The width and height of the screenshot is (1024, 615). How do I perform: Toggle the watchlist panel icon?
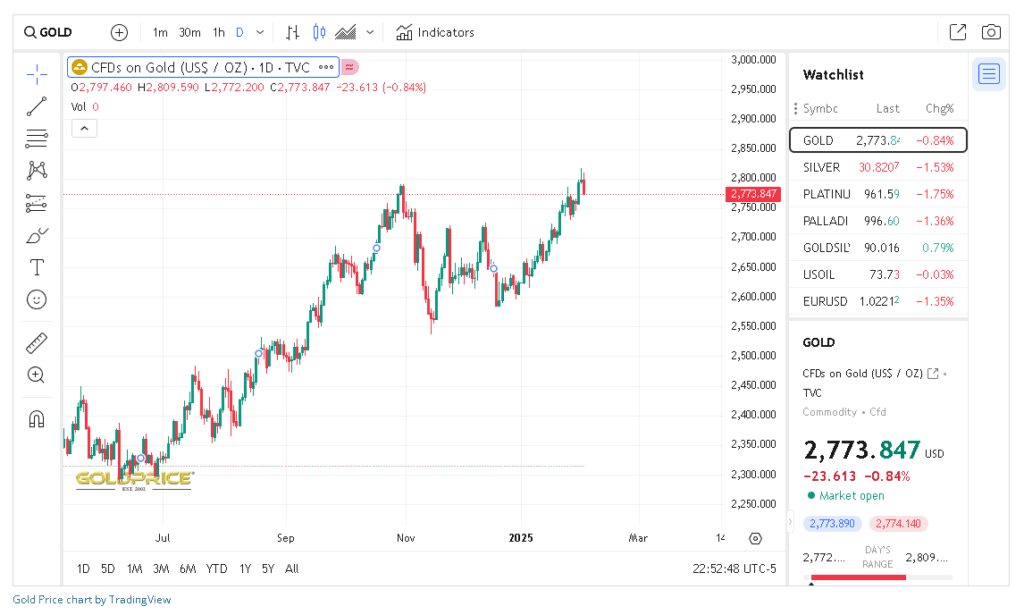[989, 74]
